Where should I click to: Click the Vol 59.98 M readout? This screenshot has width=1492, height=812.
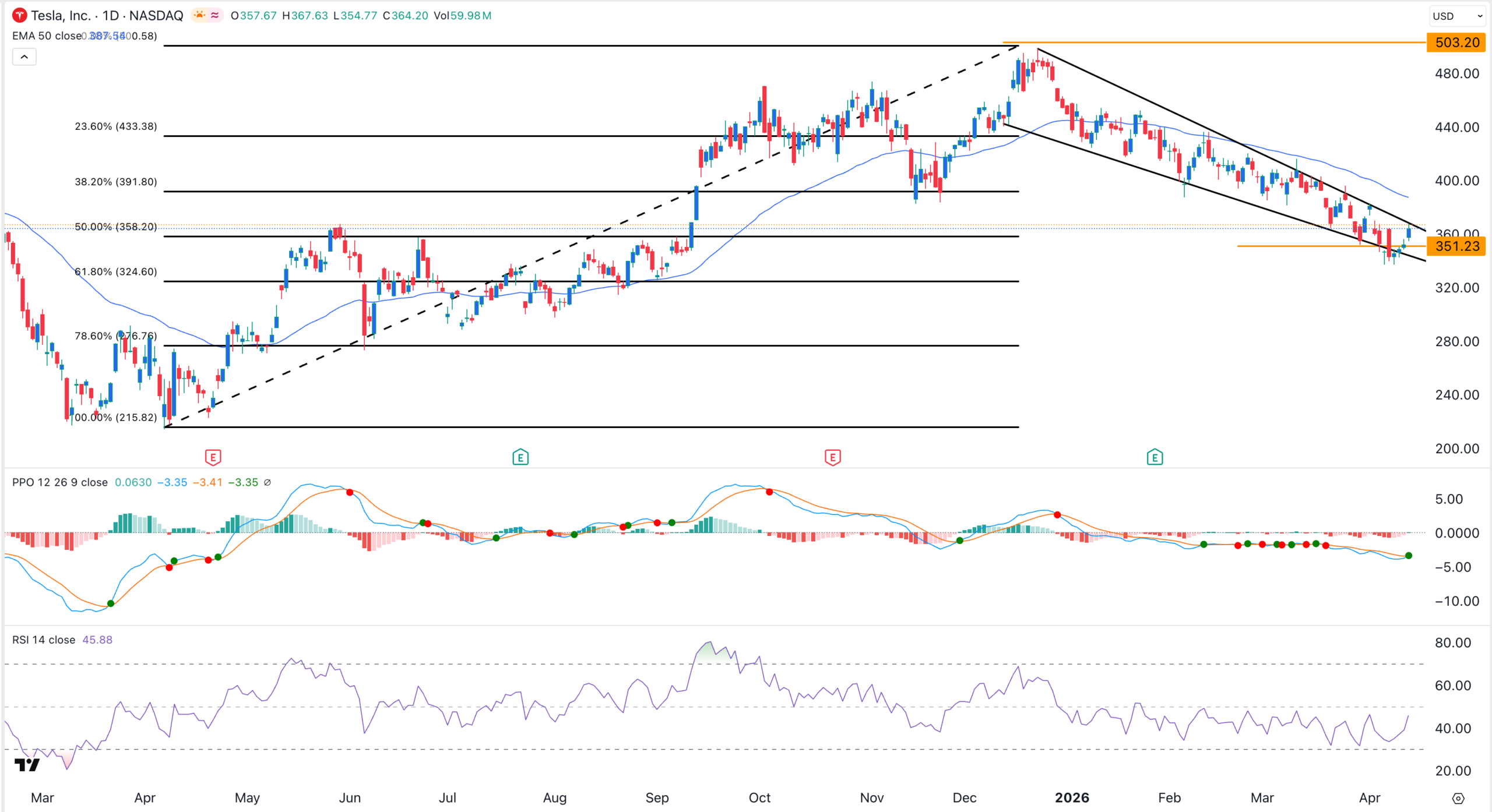pos(463,16)
